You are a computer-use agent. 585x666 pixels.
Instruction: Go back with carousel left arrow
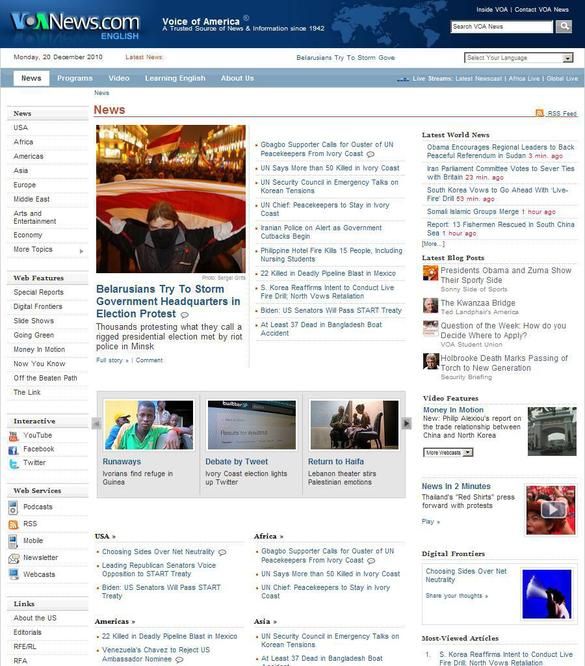coord(96,423)
